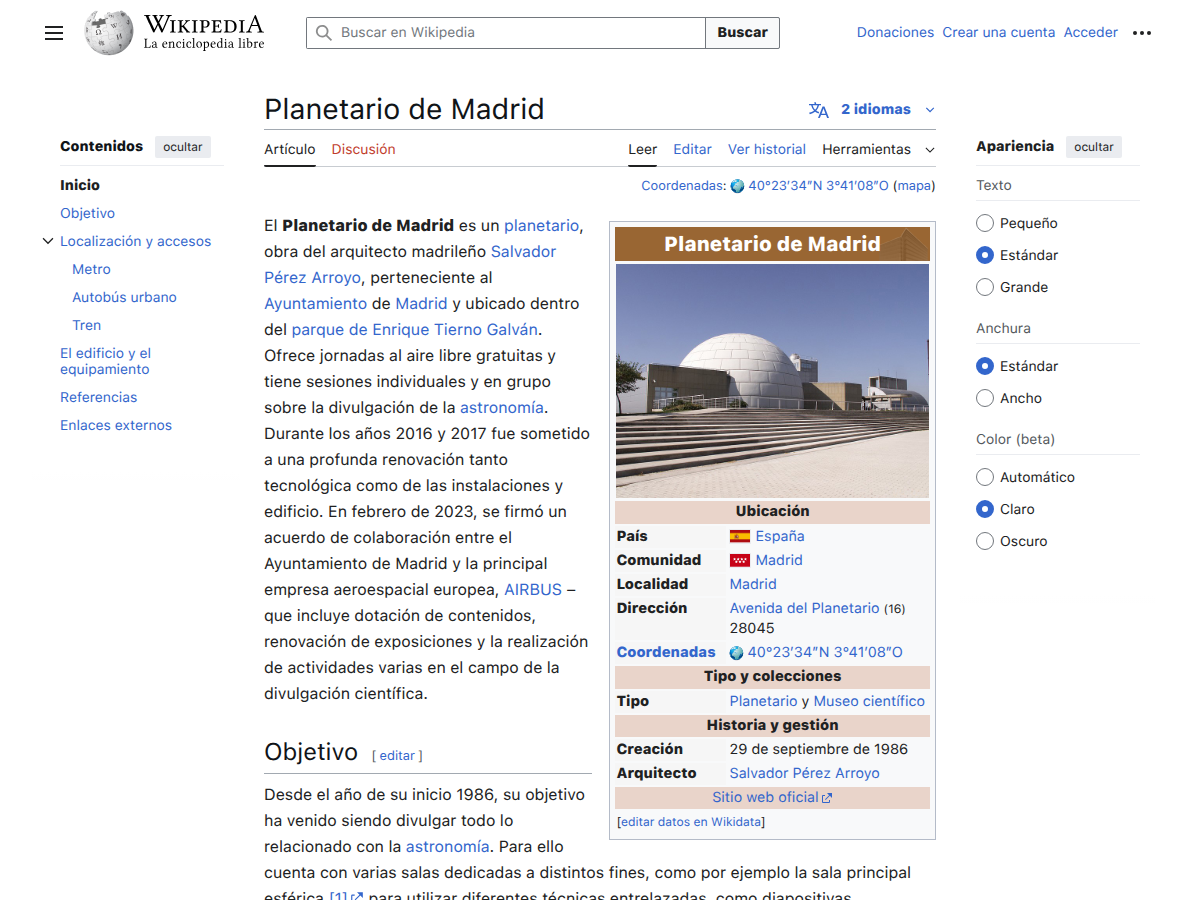Image resolution: width=1200 pixels, height=900 pixels.
Task: Open the Crear una cuenta link
Action: (998, 32)
